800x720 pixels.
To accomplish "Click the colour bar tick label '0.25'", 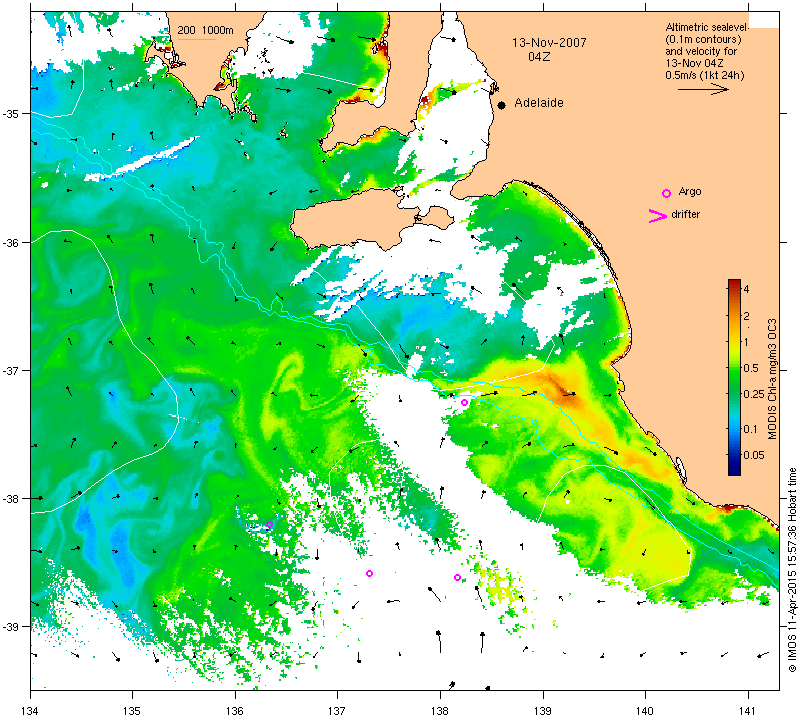I will pos(754,394).
